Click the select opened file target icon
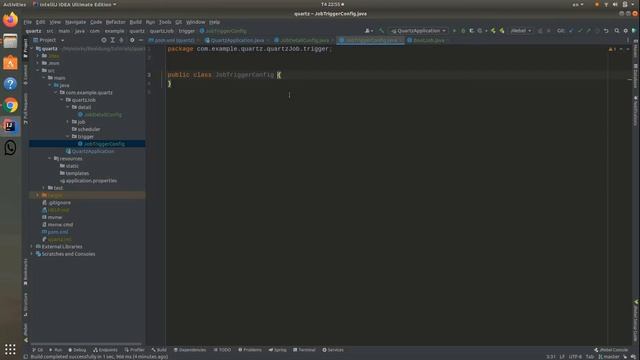Viewport: 640px width, 360px height. [104, 40]
